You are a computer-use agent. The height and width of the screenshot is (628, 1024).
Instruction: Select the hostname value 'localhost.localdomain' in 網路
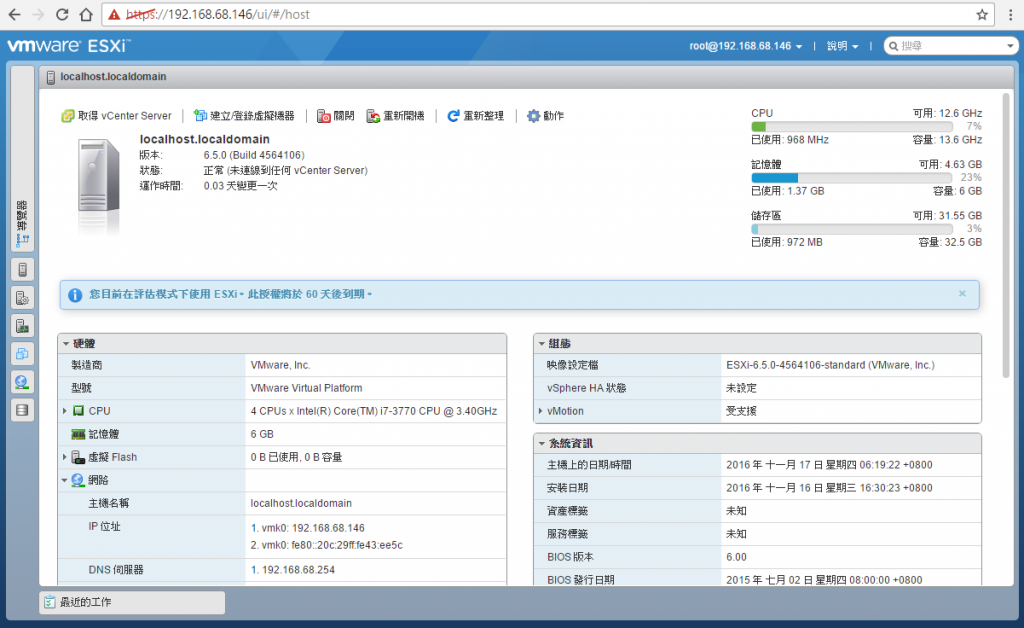[x=301, y=504]
